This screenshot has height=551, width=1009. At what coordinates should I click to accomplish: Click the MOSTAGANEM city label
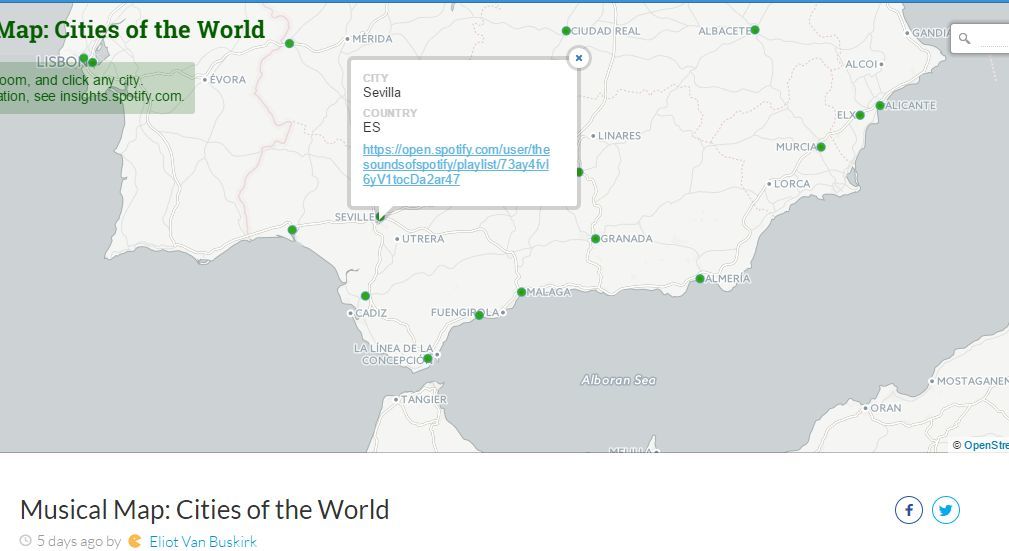(x=972, y=381)
